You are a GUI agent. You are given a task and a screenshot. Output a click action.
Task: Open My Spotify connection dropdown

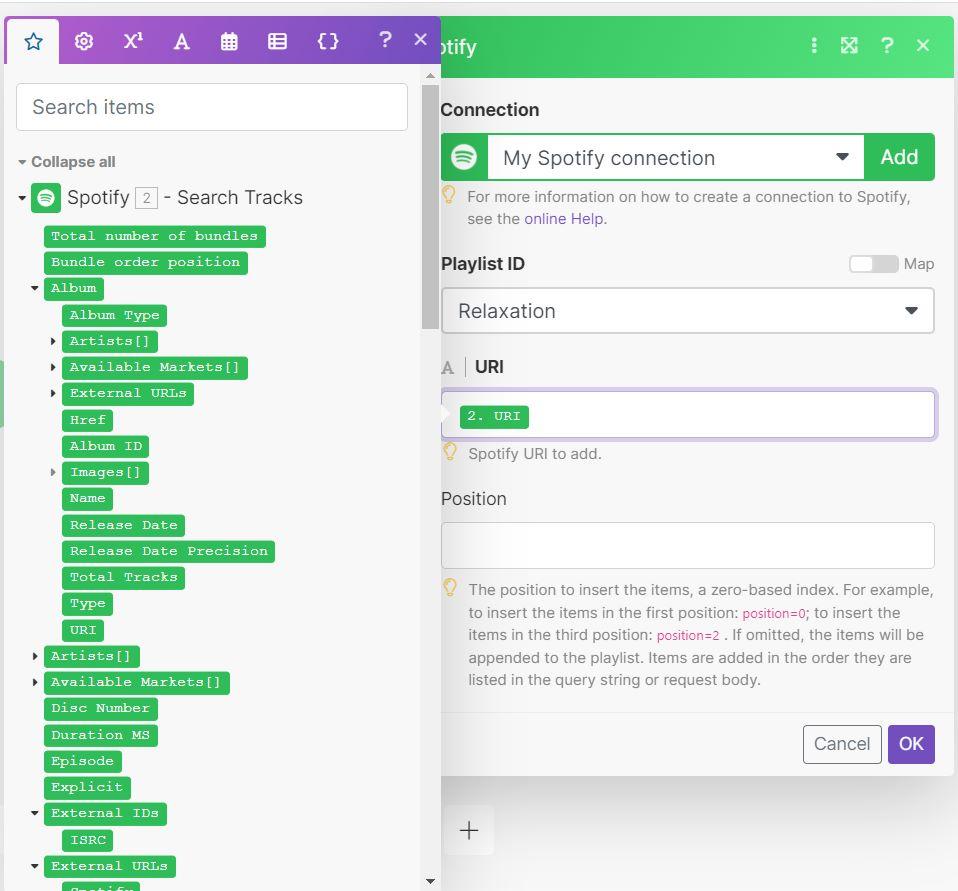click(x=675, y=158)
